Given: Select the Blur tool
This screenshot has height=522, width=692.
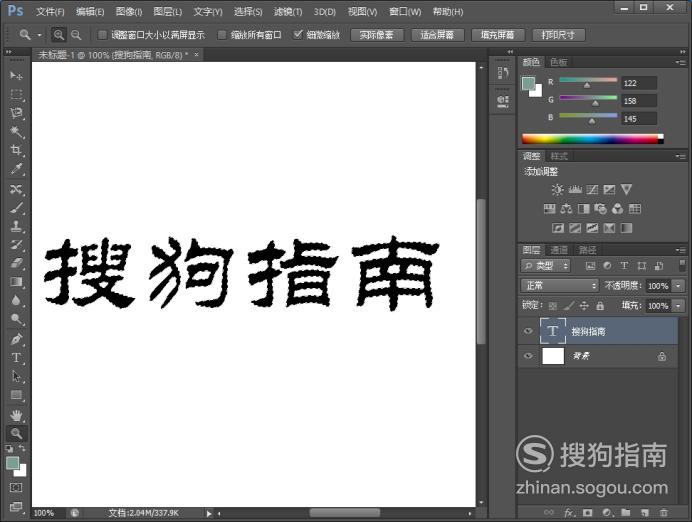Looking at the screenshot, I should [x=16, y=300].
